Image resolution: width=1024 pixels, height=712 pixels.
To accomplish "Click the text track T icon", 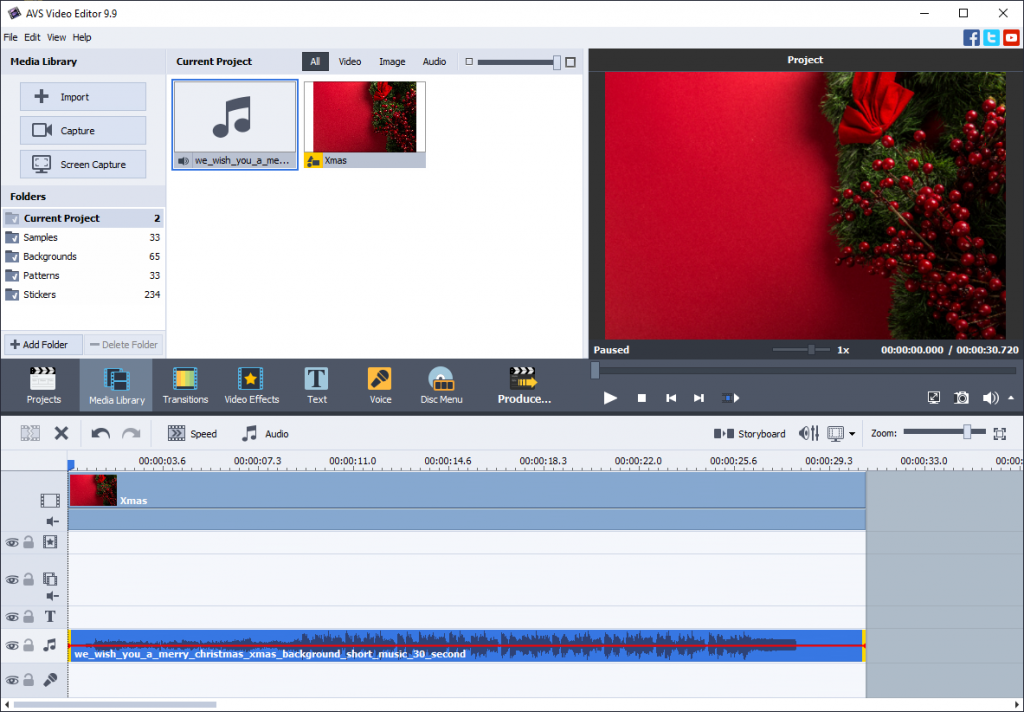I will 50,616.
